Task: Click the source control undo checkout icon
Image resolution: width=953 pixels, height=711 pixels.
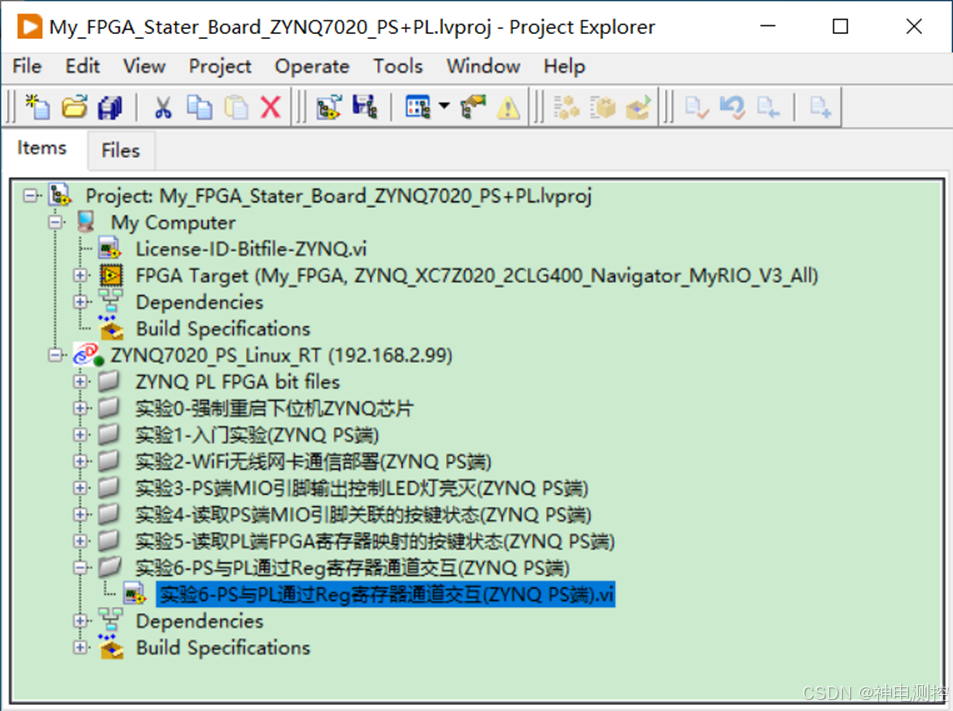Action: (x=732, y=107)
